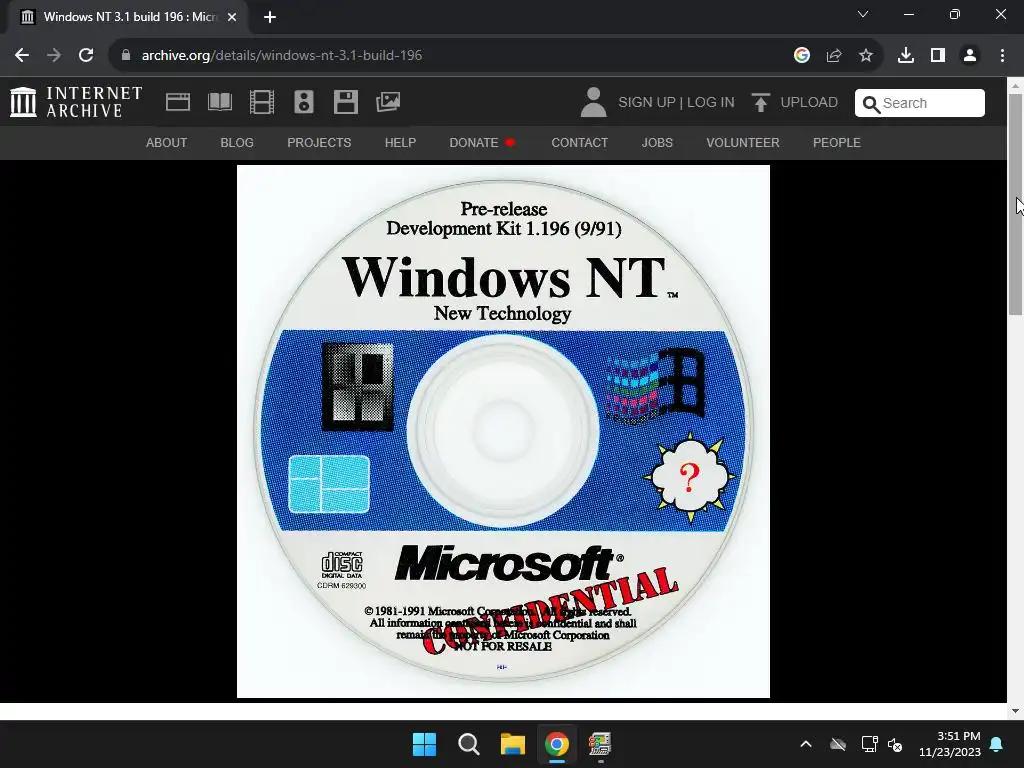Open the CONTACT menu item
1024x768 pixels.
click(580, 142)
